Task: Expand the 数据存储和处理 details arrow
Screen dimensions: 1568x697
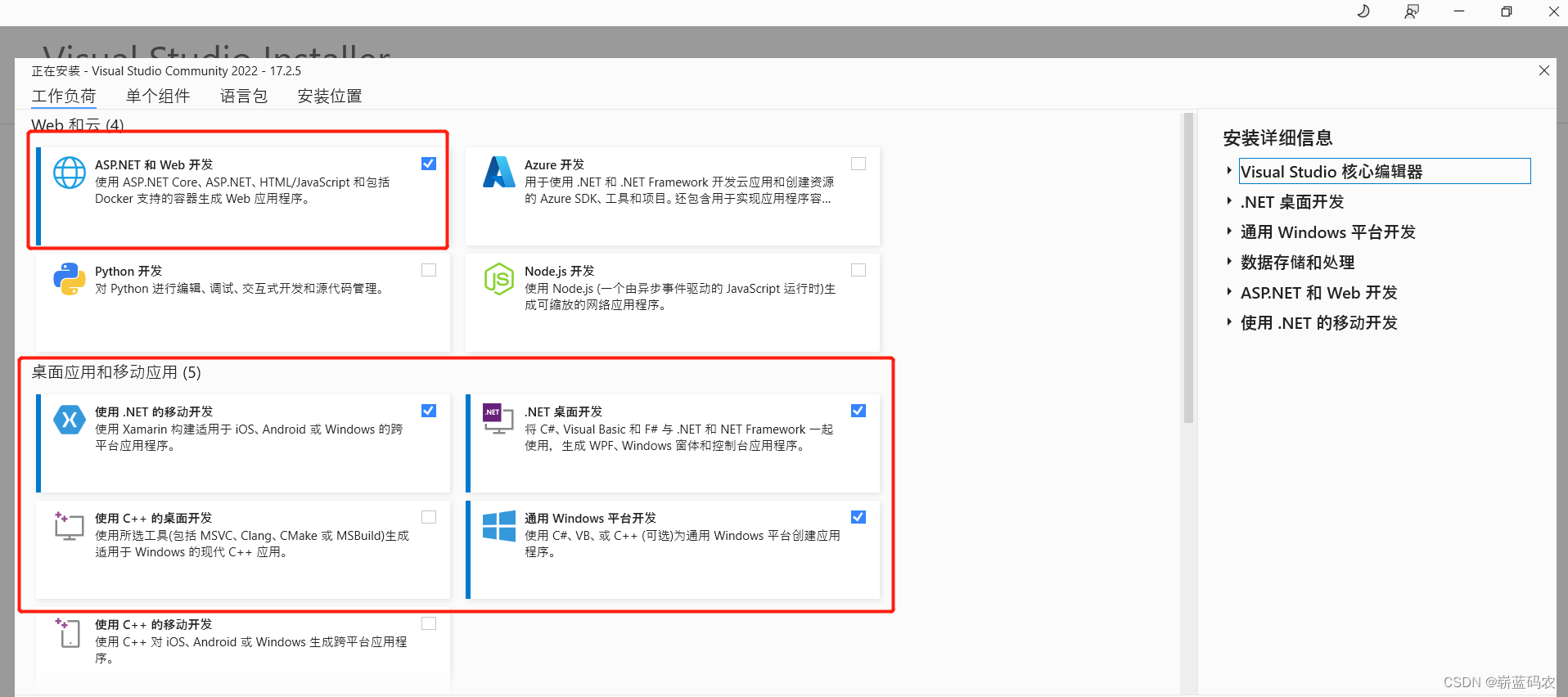Action: (x=1229, y=262)
